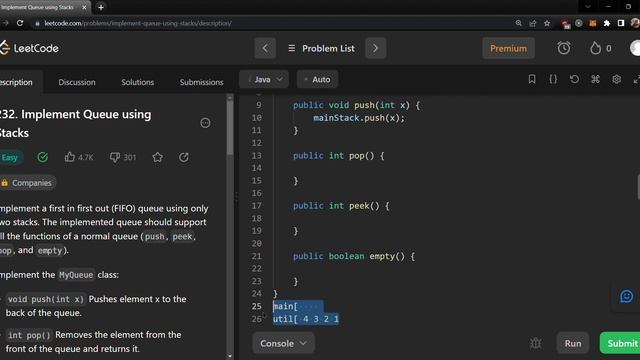Click the share problem icon
This screenshot has width=640, height=360.
click(184, 157)
